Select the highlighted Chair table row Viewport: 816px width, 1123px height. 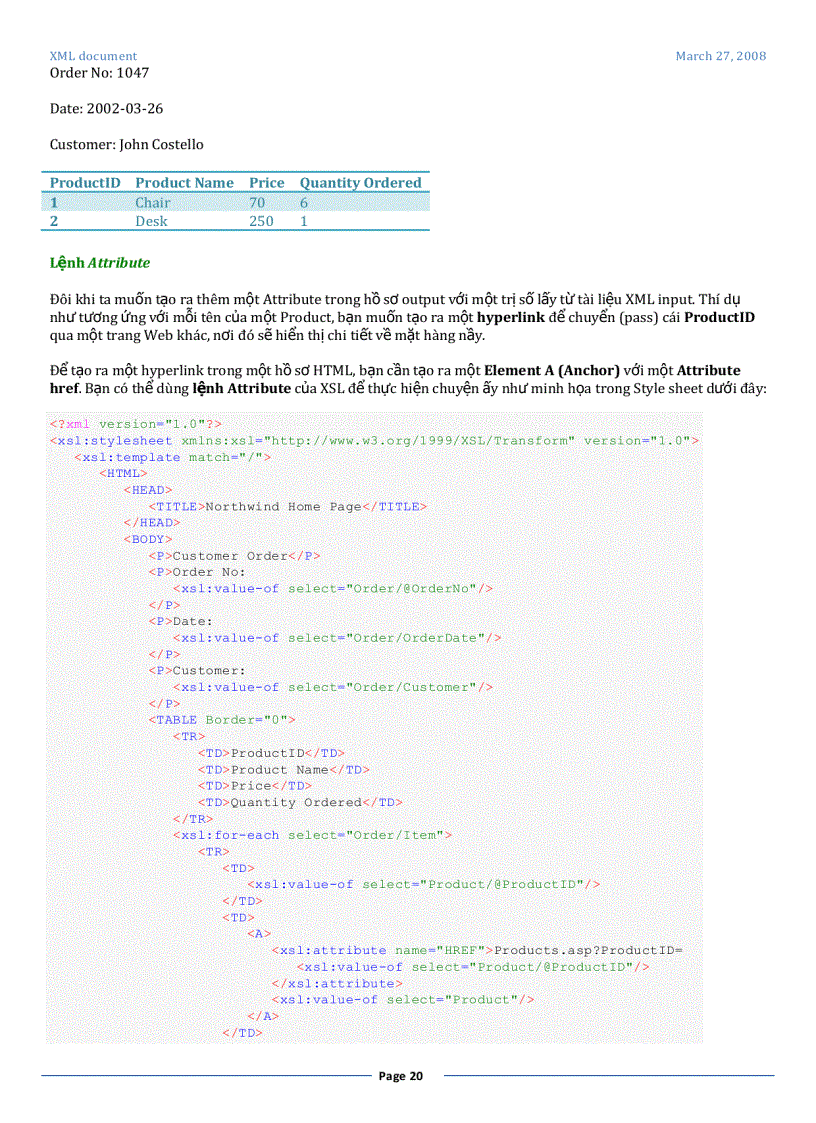point(235,202)
